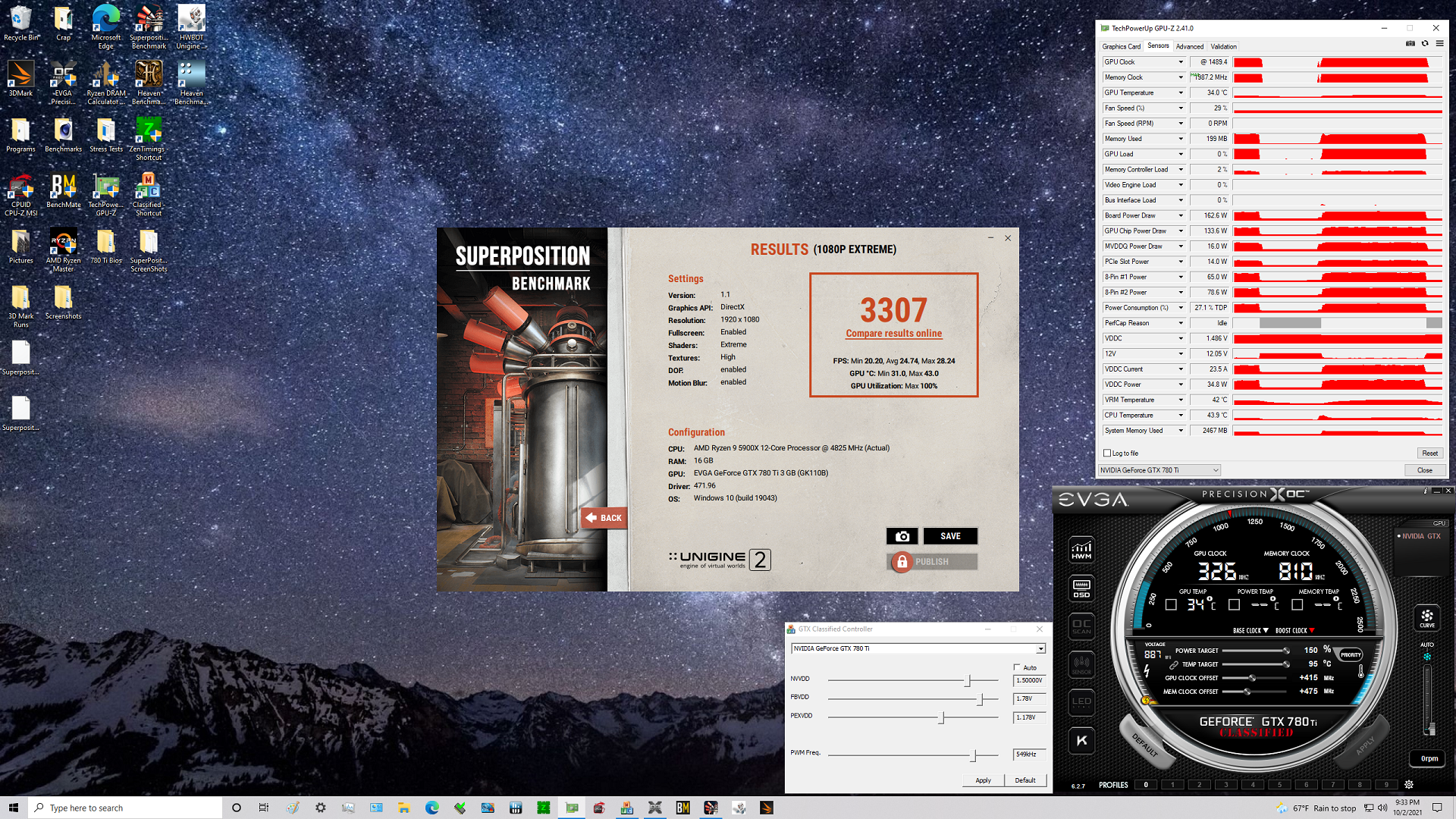1456x819 pixels.
Task: Select profile slot 0 in Precision X
Action: 1146,785
